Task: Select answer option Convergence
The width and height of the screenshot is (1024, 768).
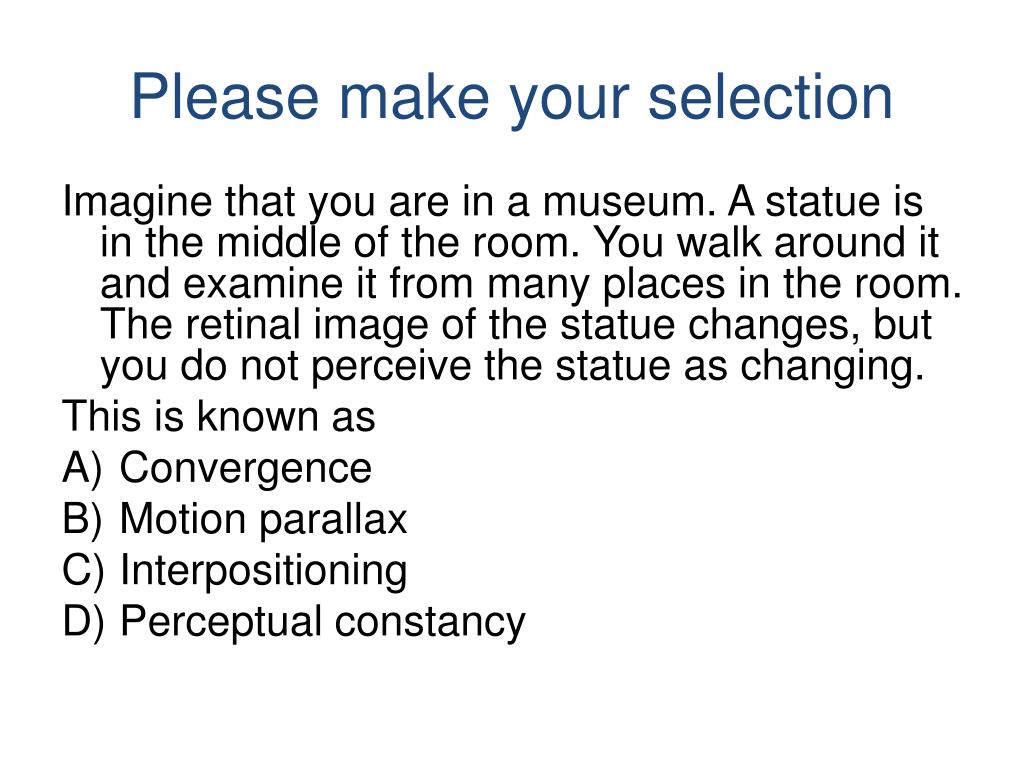Action: pyautogui.click(x=246, y=469)
